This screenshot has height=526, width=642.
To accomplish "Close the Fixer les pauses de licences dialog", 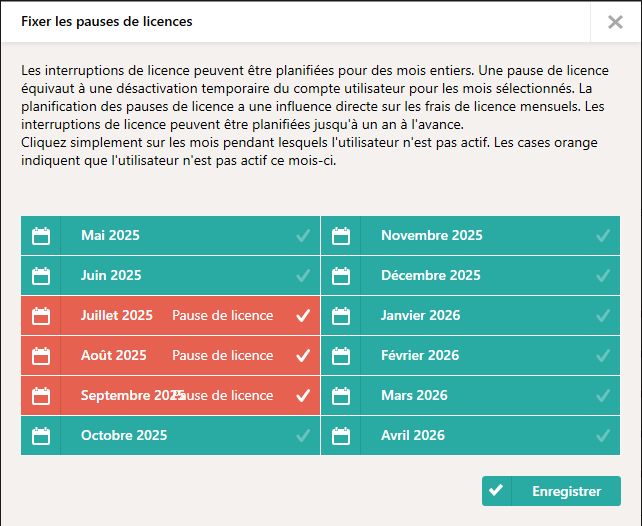I will point(615,22).
